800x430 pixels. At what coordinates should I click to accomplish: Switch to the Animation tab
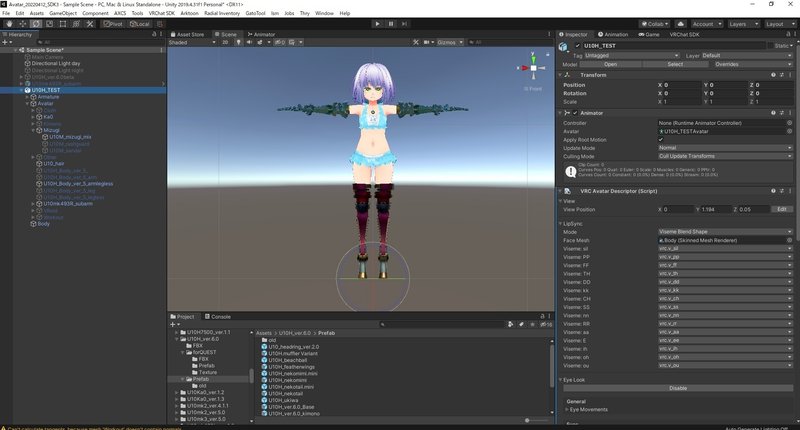coord(613,34)
